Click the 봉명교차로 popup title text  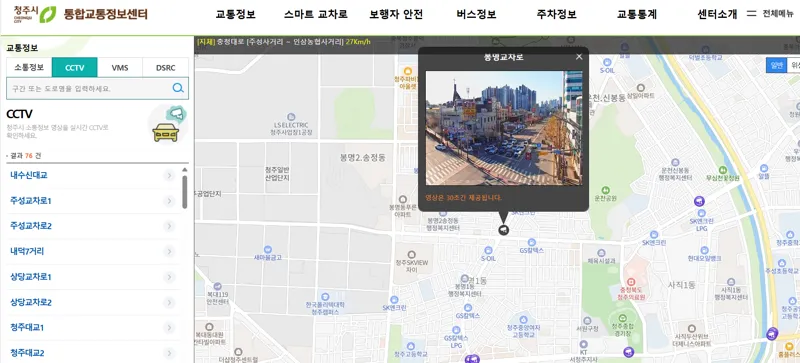point(504,57)
